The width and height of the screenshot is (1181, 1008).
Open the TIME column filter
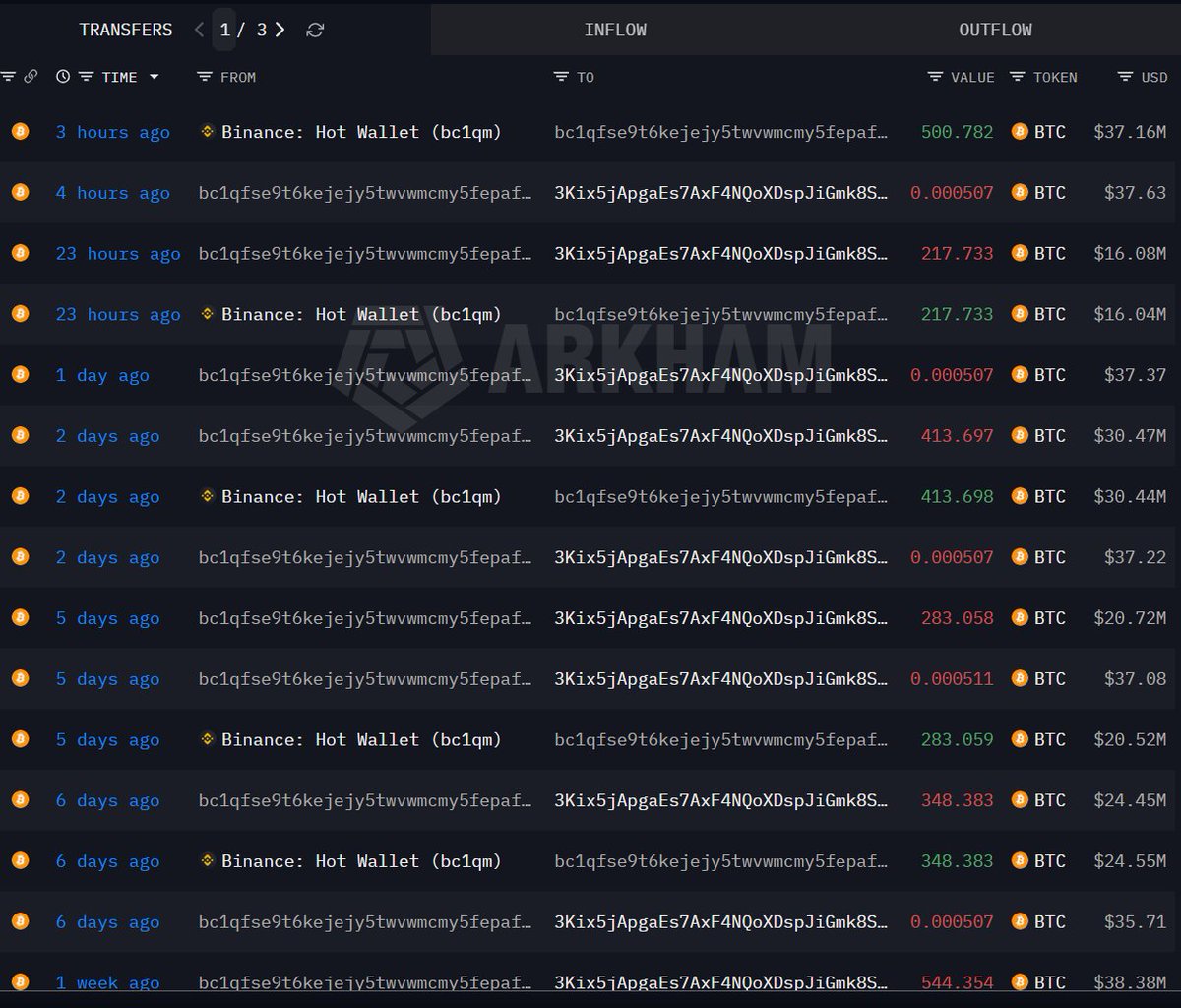pos(86,77)
